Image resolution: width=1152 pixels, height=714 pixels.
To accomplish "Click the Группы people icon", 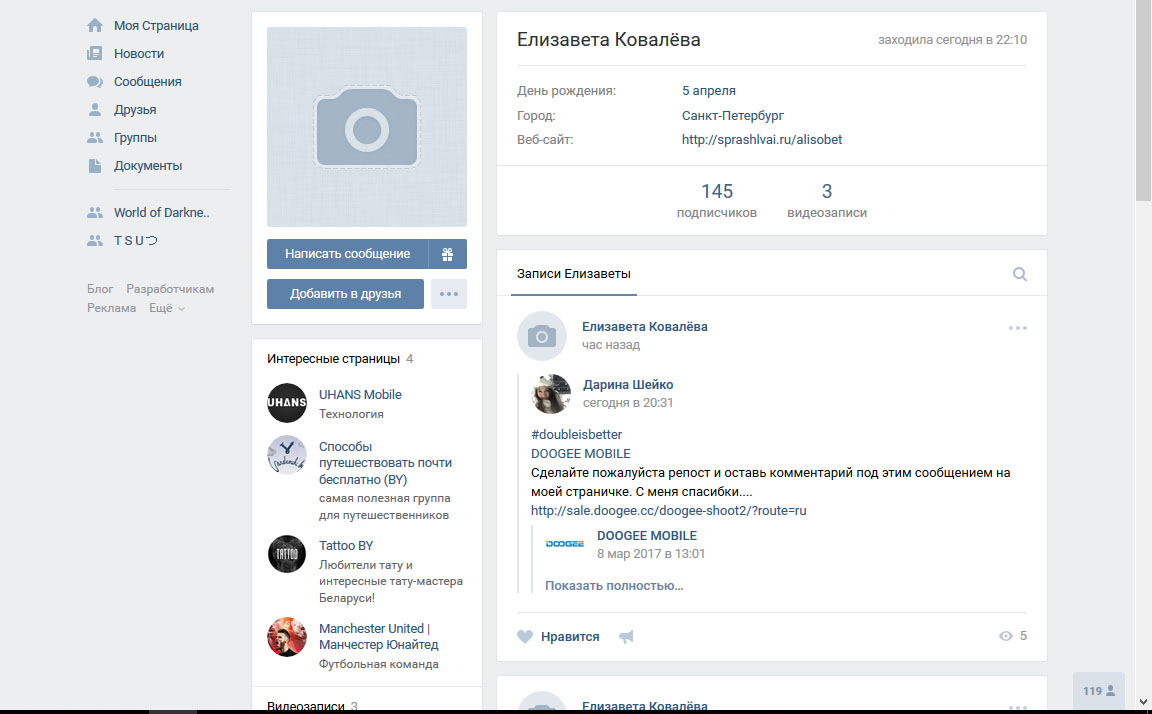I will point(95,137).
